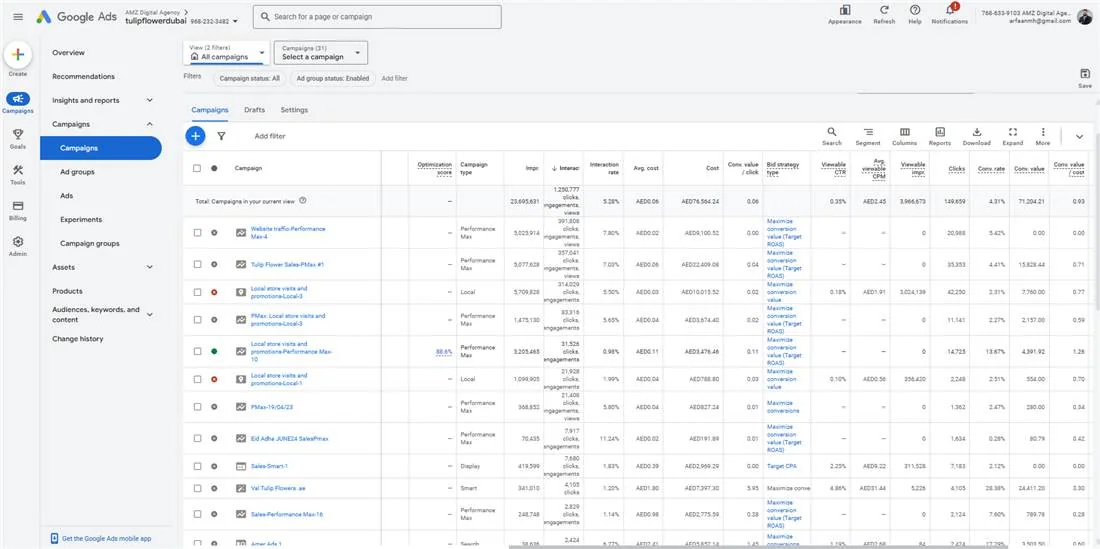Open the Admin gear icon
Viewport: 1100px width, 549px height.
pyautogui.click(x=18, y=241)
